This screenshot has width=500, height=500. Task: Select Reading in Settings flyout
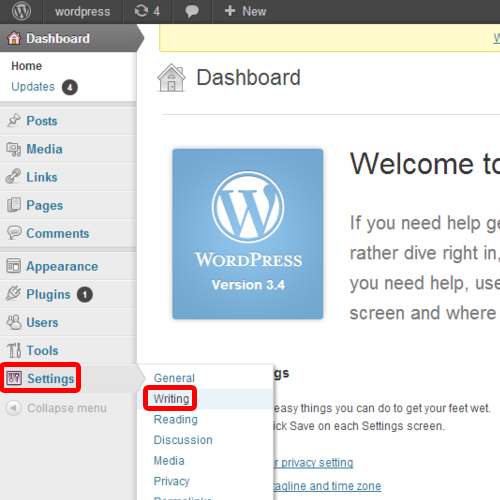pos(176,419)
